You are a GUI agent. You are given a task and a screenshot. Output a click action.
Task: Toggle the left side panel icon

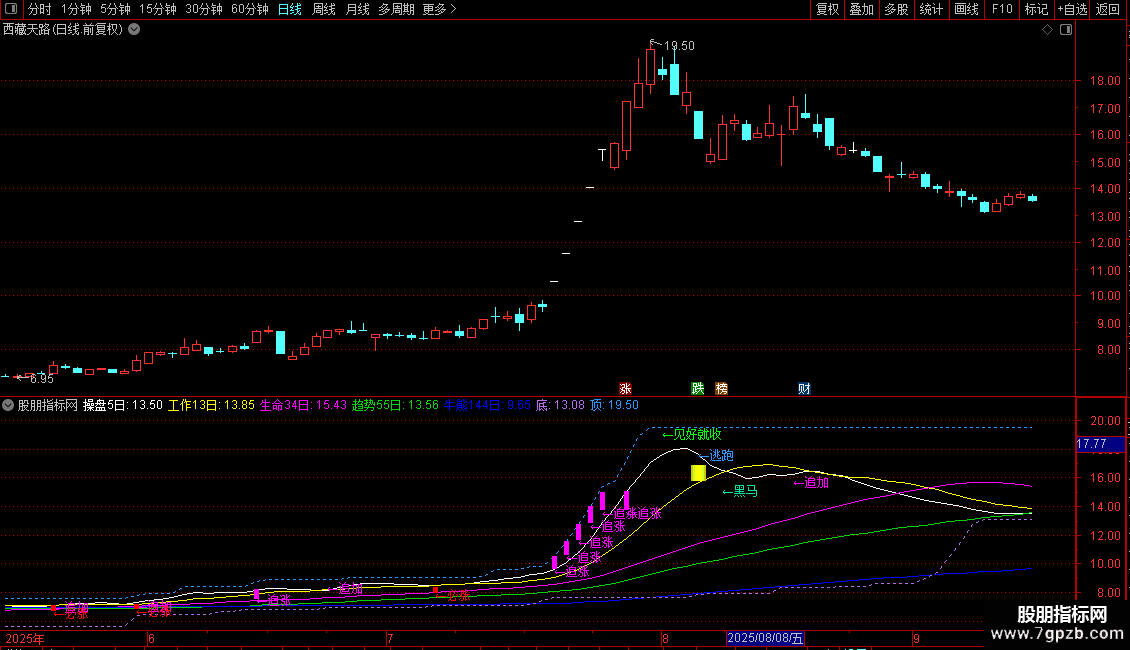tap(11, 9)
